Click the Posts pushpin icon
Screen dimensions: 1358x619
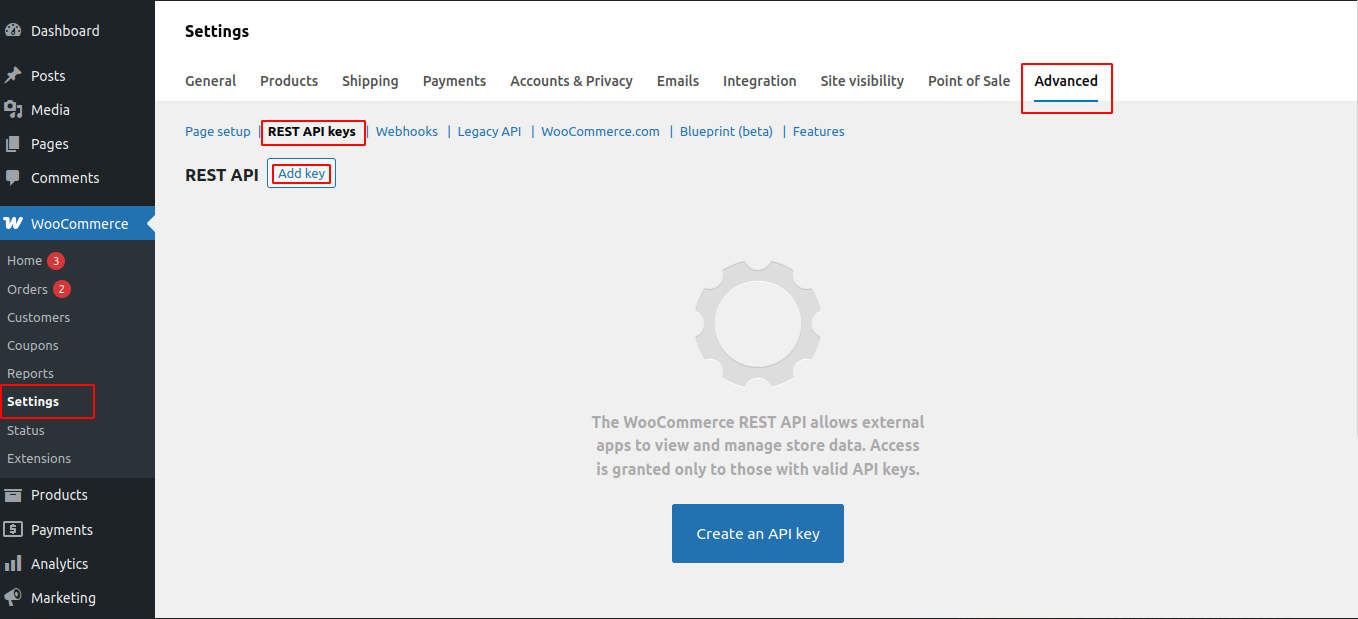(x=13, y=76)
